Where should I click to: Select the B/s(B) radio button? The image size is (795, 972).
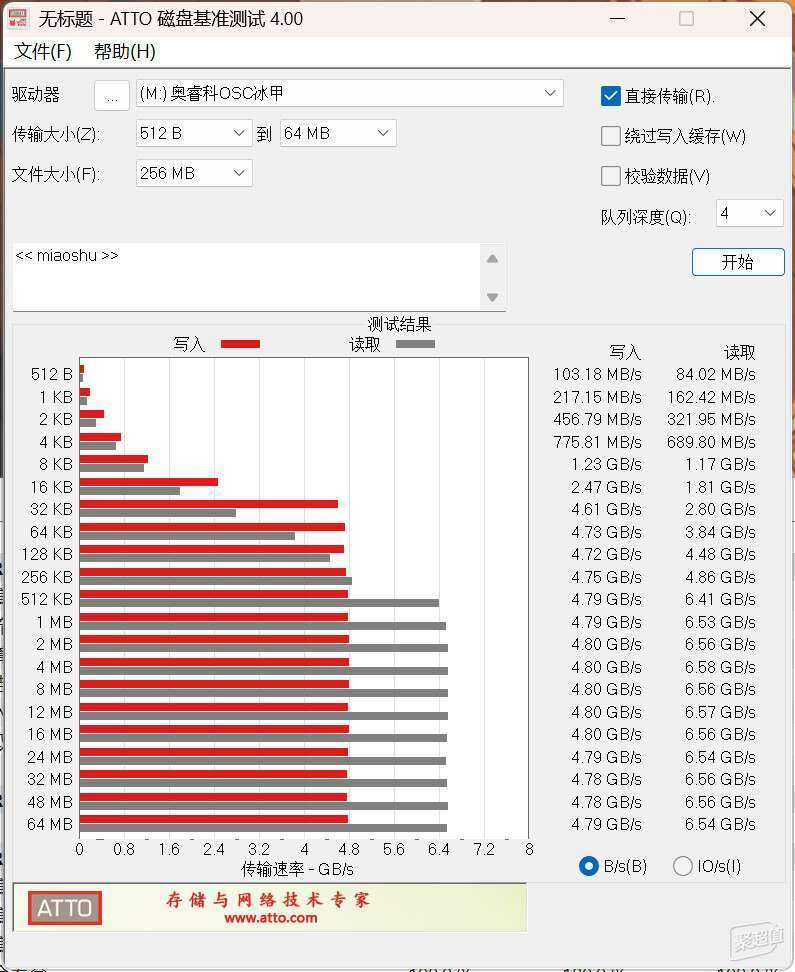click(588, 866)
